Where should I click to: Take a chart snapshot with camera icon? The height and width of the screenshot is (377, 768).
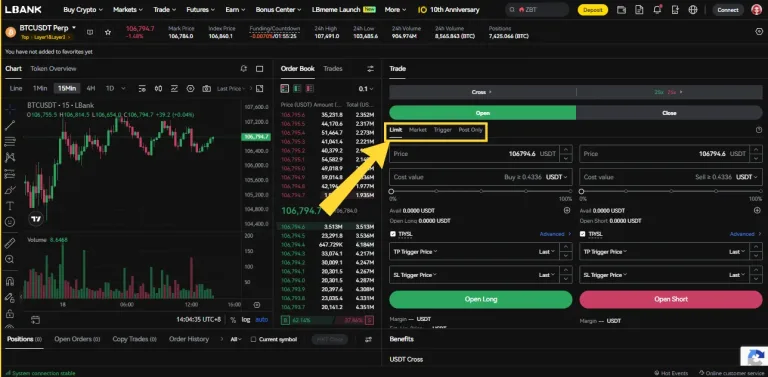coord(207,89)
